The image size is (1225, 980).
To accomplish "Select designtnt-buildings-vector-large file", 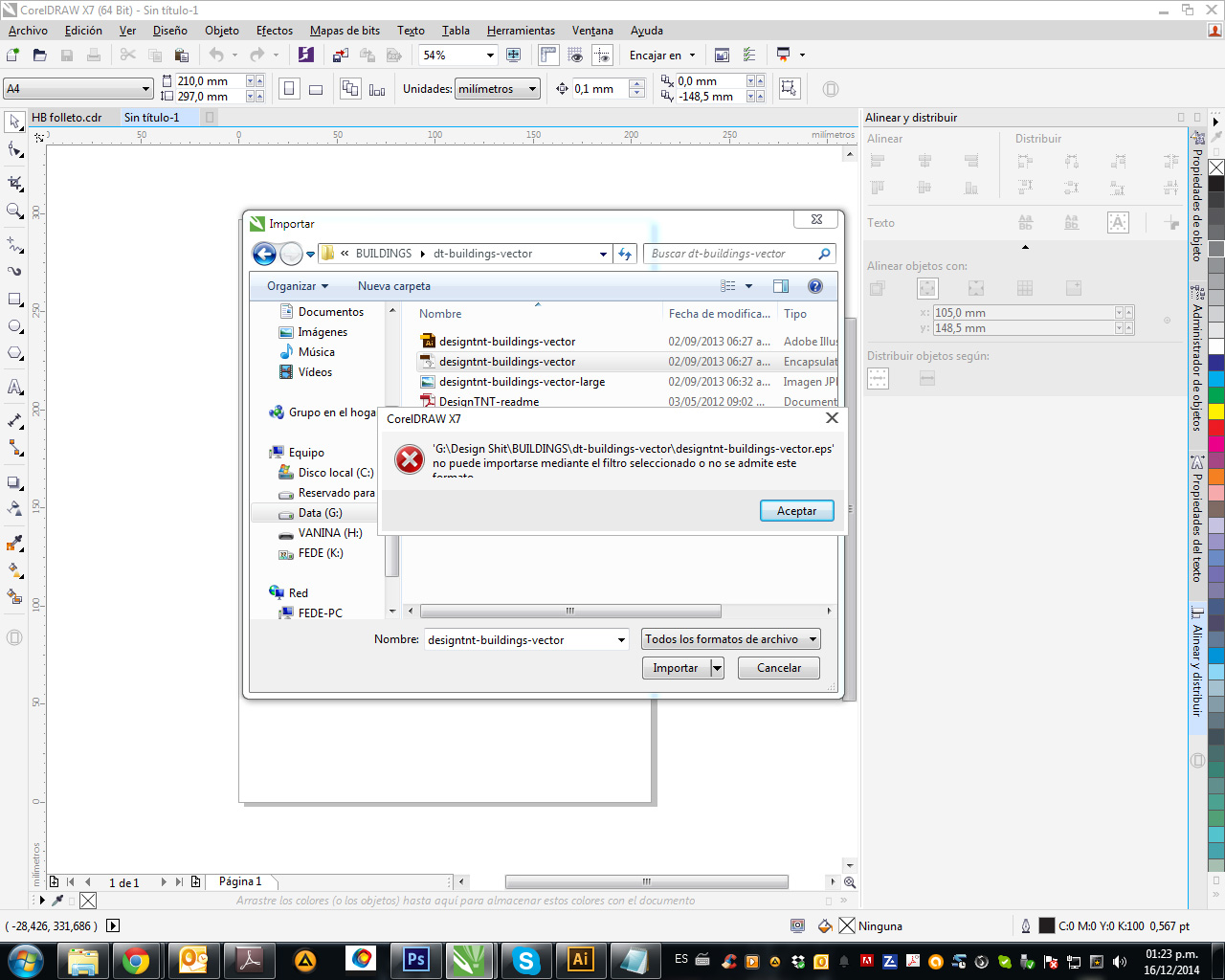I will [522, 382].
